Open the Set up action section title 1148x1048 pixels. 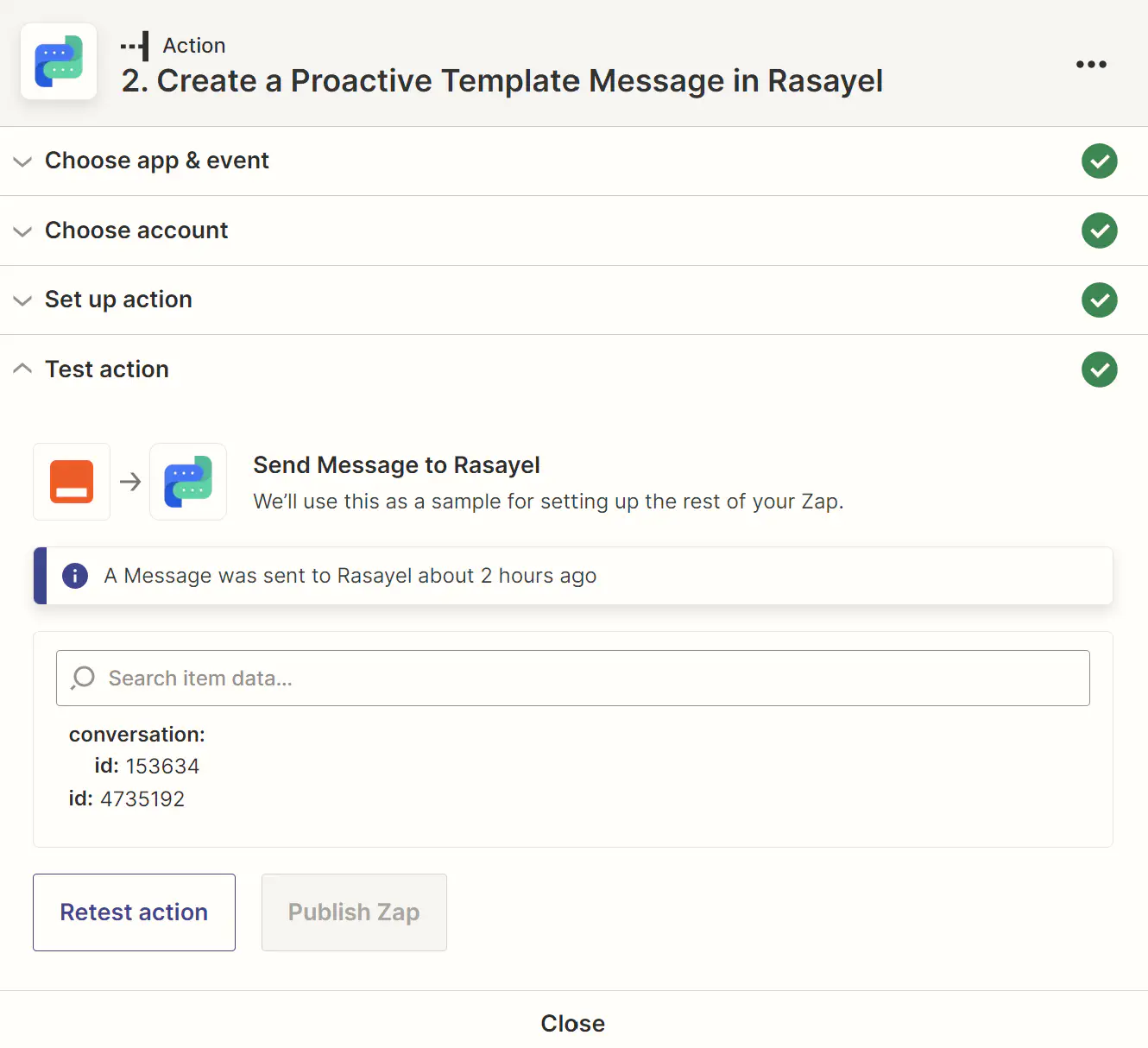tap(118, 300)
